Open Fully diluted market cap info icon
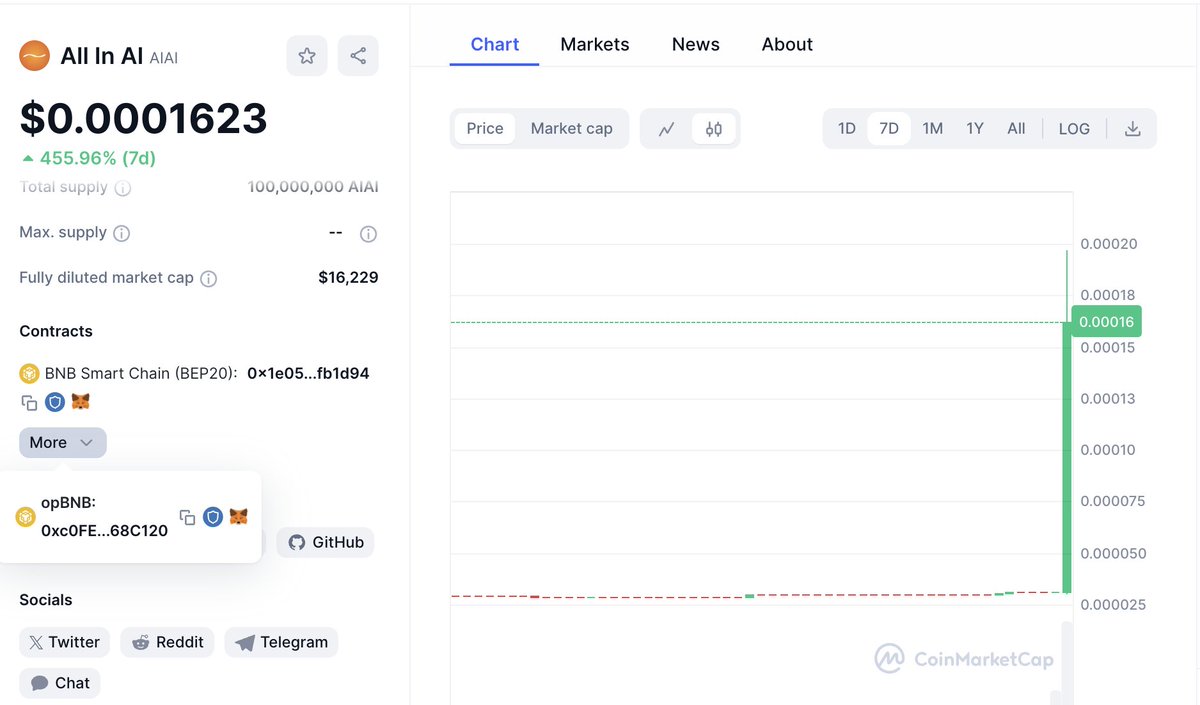1200x705 pixels. click(x=208, y=279)
